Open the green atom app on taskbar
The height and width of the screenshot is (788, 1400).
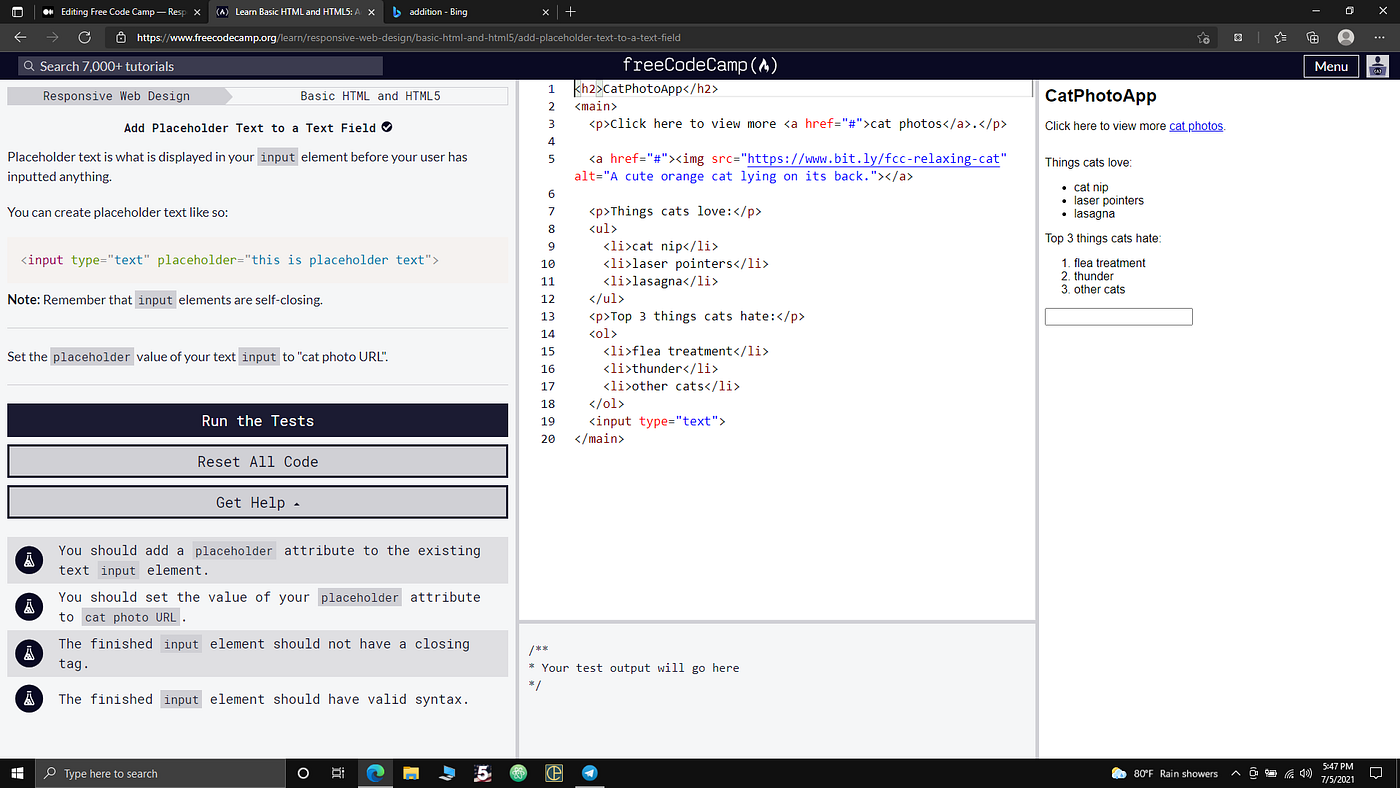[518, 773]
